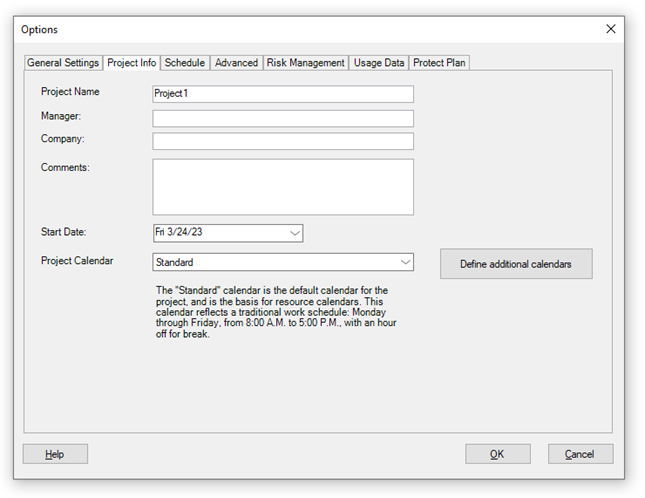Go to the Advanced tab
This screenshot has width=645, height=498.
[x=236, y=63]
